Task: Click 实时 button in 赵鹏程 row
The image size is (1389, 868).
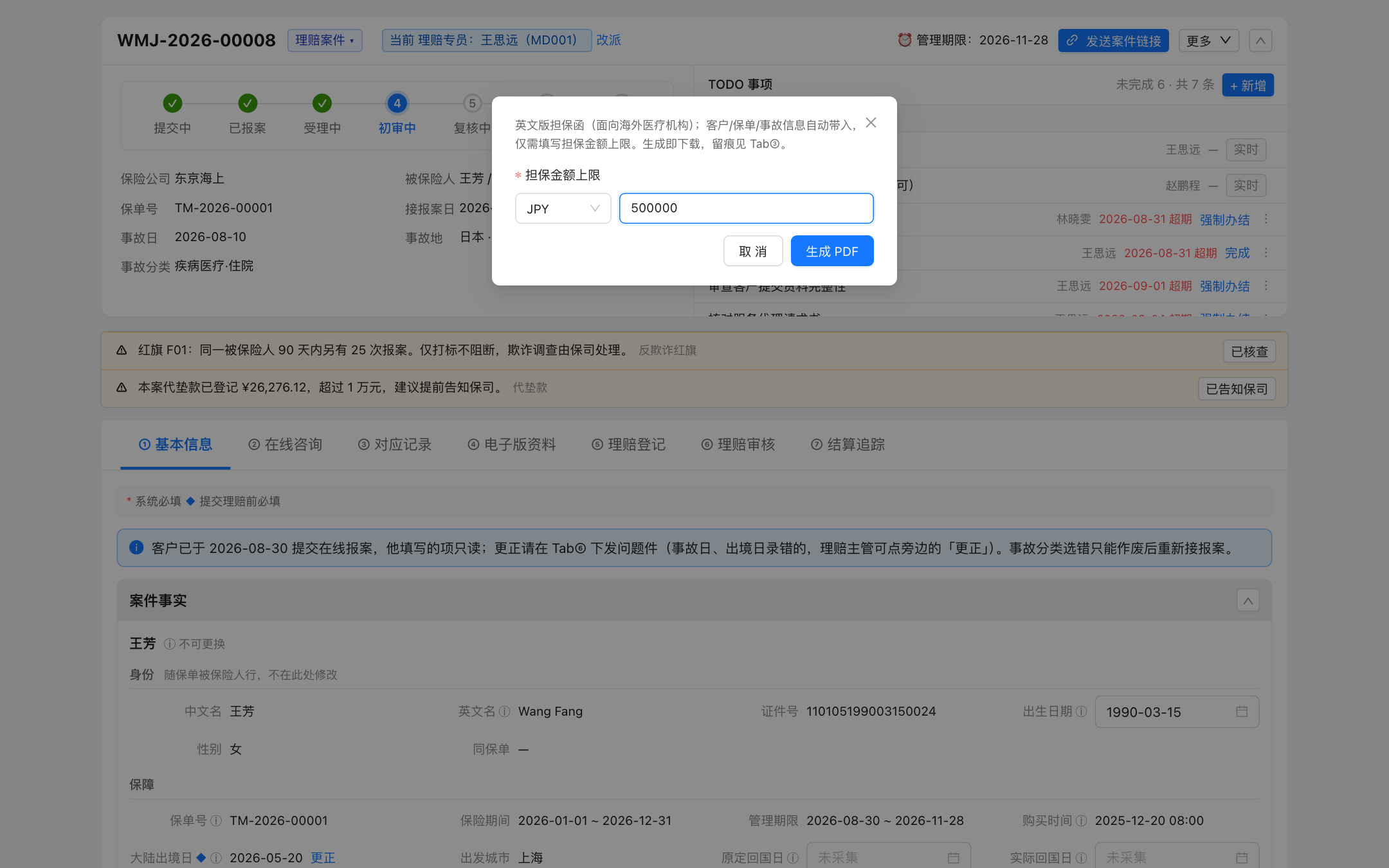Action: [x=1246, y=185]
